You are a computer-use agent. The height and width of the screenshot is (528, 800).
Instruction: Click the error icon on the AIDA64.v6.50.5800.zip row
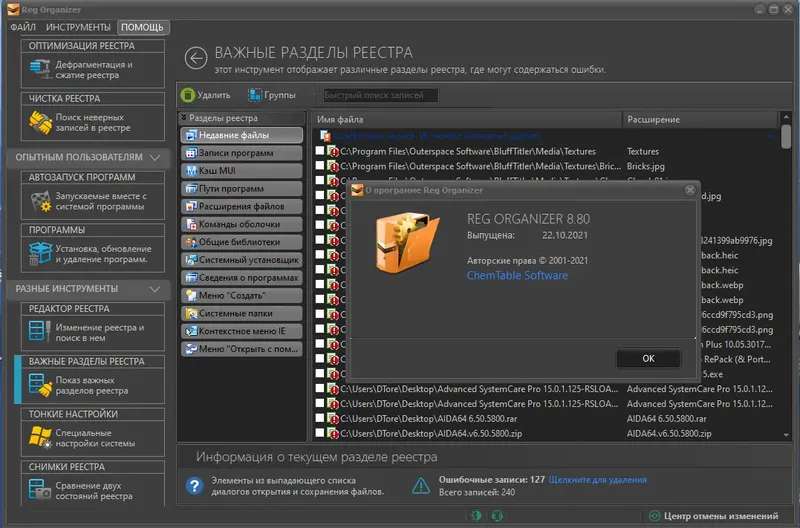(x=333, y=433)
